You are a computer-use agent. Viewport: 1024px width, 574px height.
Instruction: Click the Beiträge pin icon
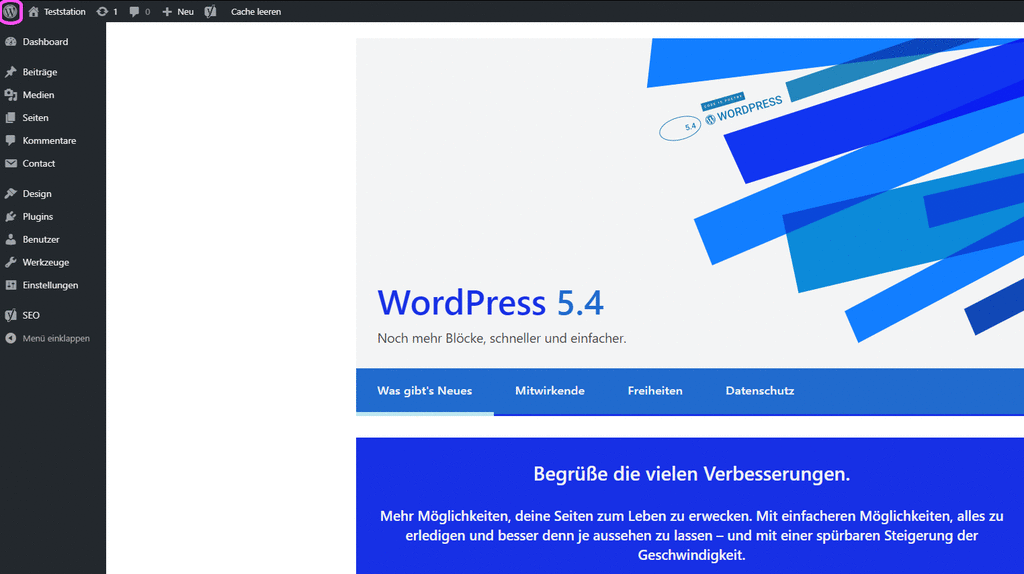pyautogui.click(x=10, y=72)
